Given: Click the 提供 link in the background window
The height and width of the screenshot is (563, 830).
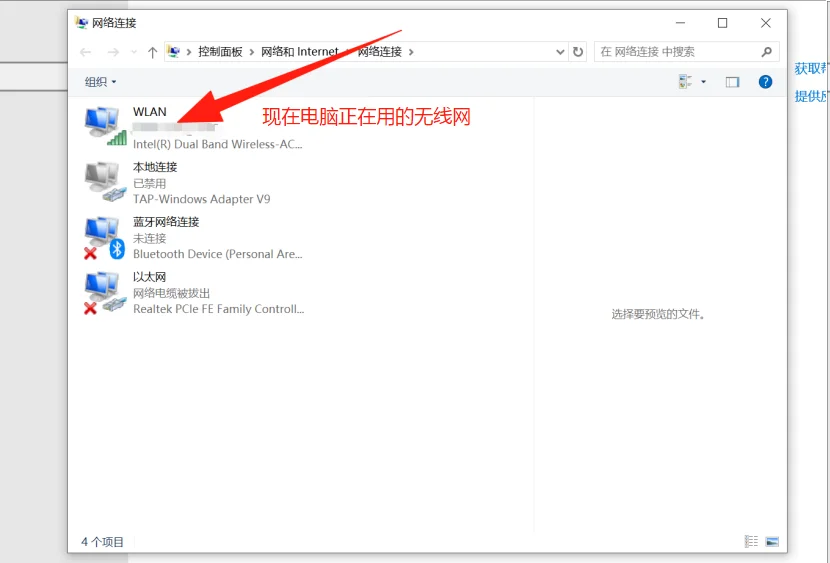Looking at the screenshot, I should point(811,96).
